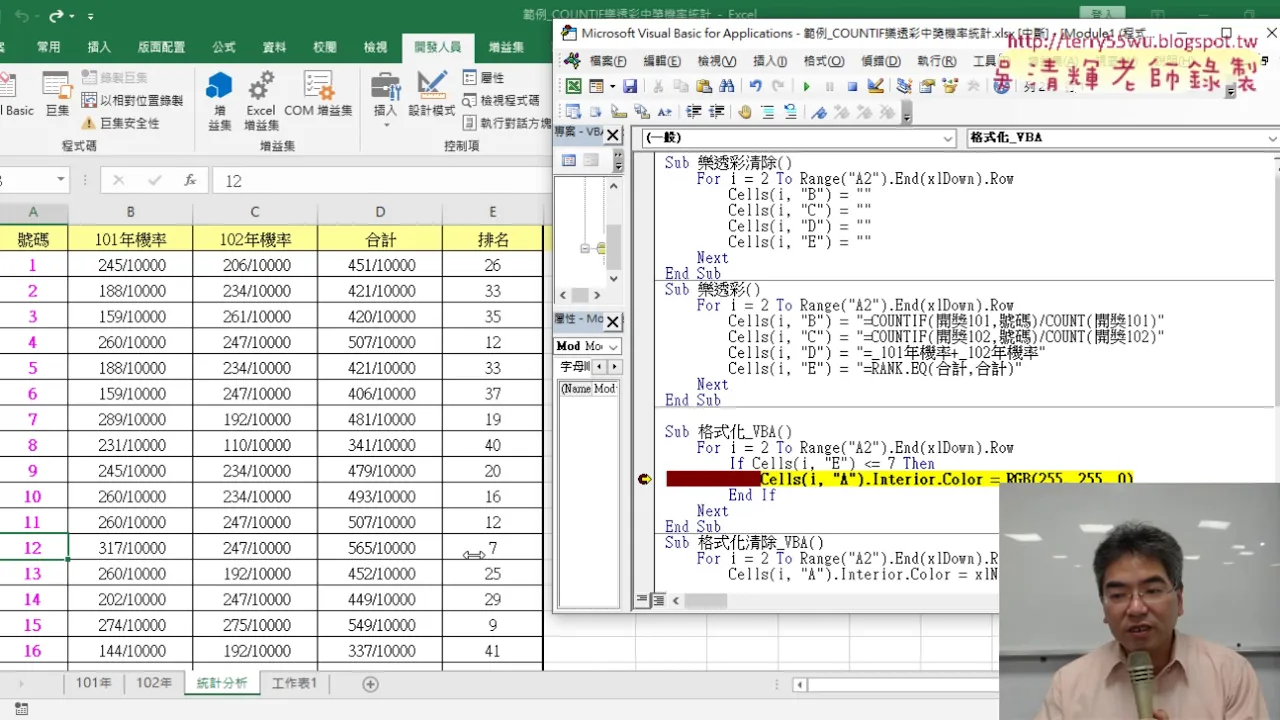Stop execution with the blue Reset square
Screen dimensions: 1280x720
(x=852, y=86)
